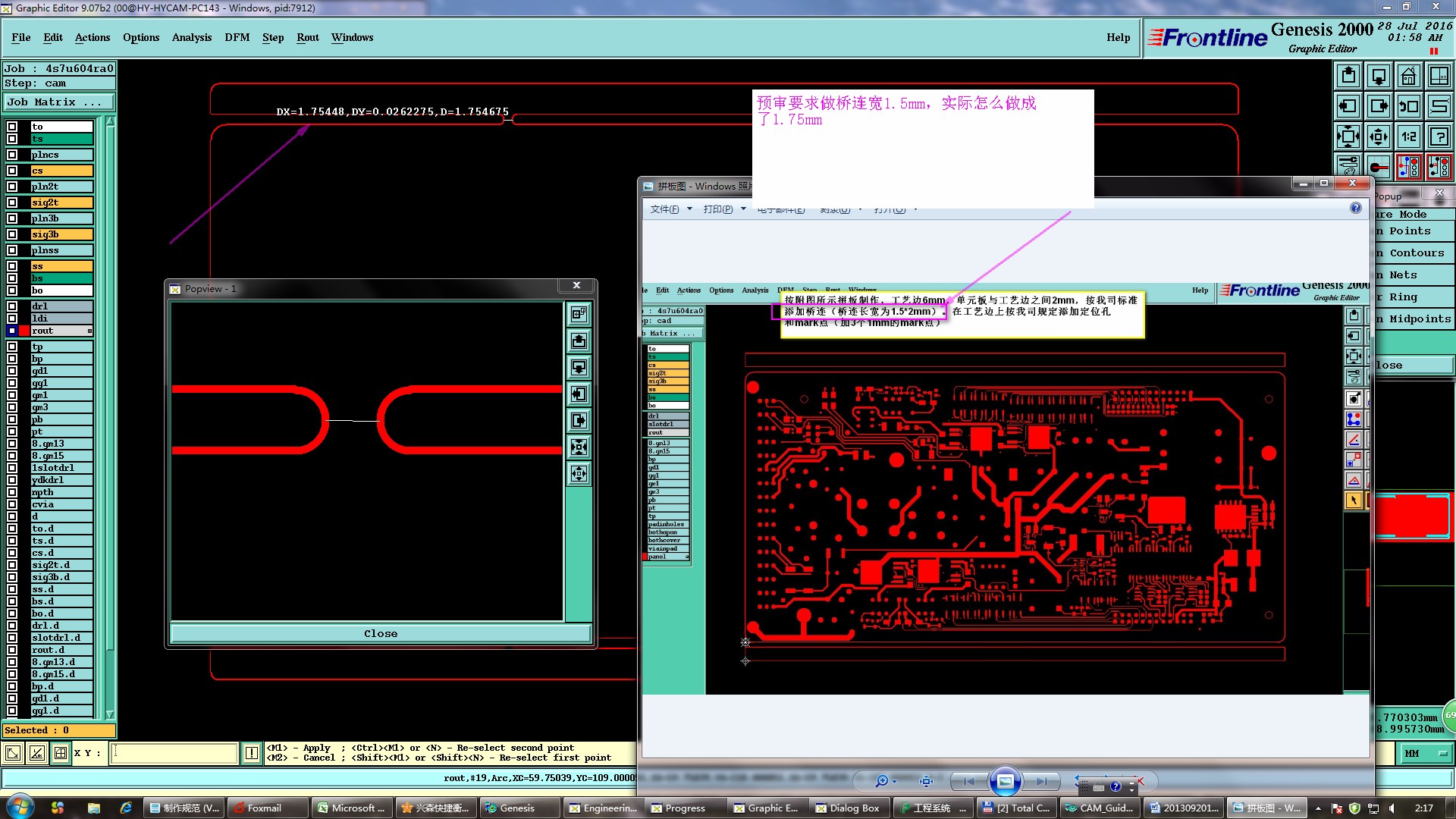Screen dimensions: 1456x819
Task: Open the Analysis menu
Action: point(191,37)
